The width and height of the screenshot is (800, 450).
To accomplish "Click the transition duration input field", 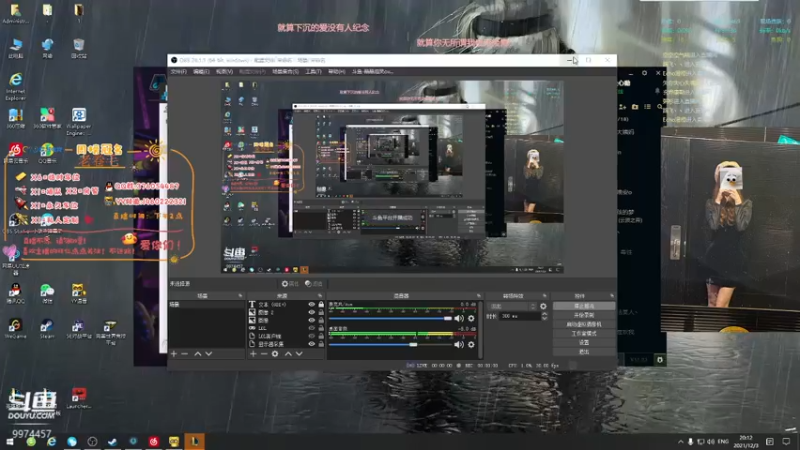I will [x=519, y=316].
